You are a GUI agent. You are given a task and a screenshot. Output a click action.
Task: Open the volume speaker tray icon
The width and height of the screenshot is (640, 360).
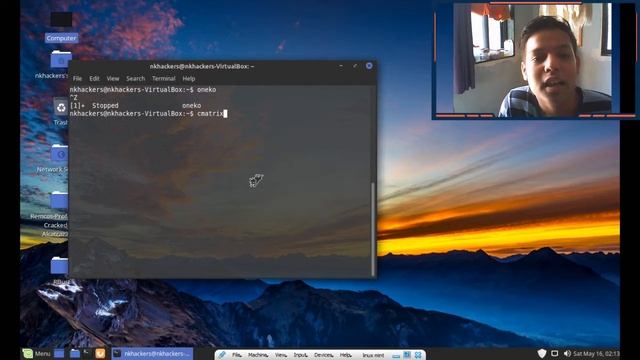tap(567, 353)
